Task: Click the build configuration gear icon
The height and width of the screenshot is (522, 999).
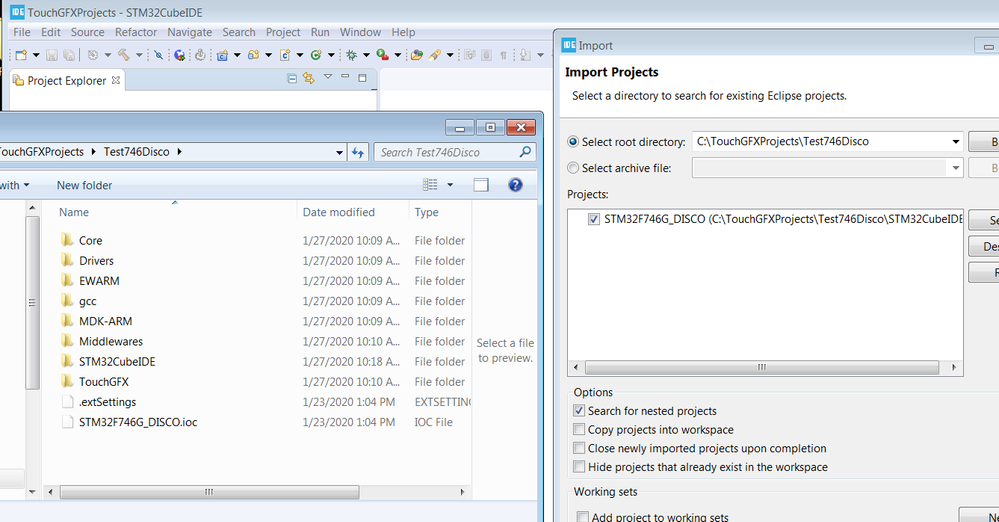Action: pos(93,55)
